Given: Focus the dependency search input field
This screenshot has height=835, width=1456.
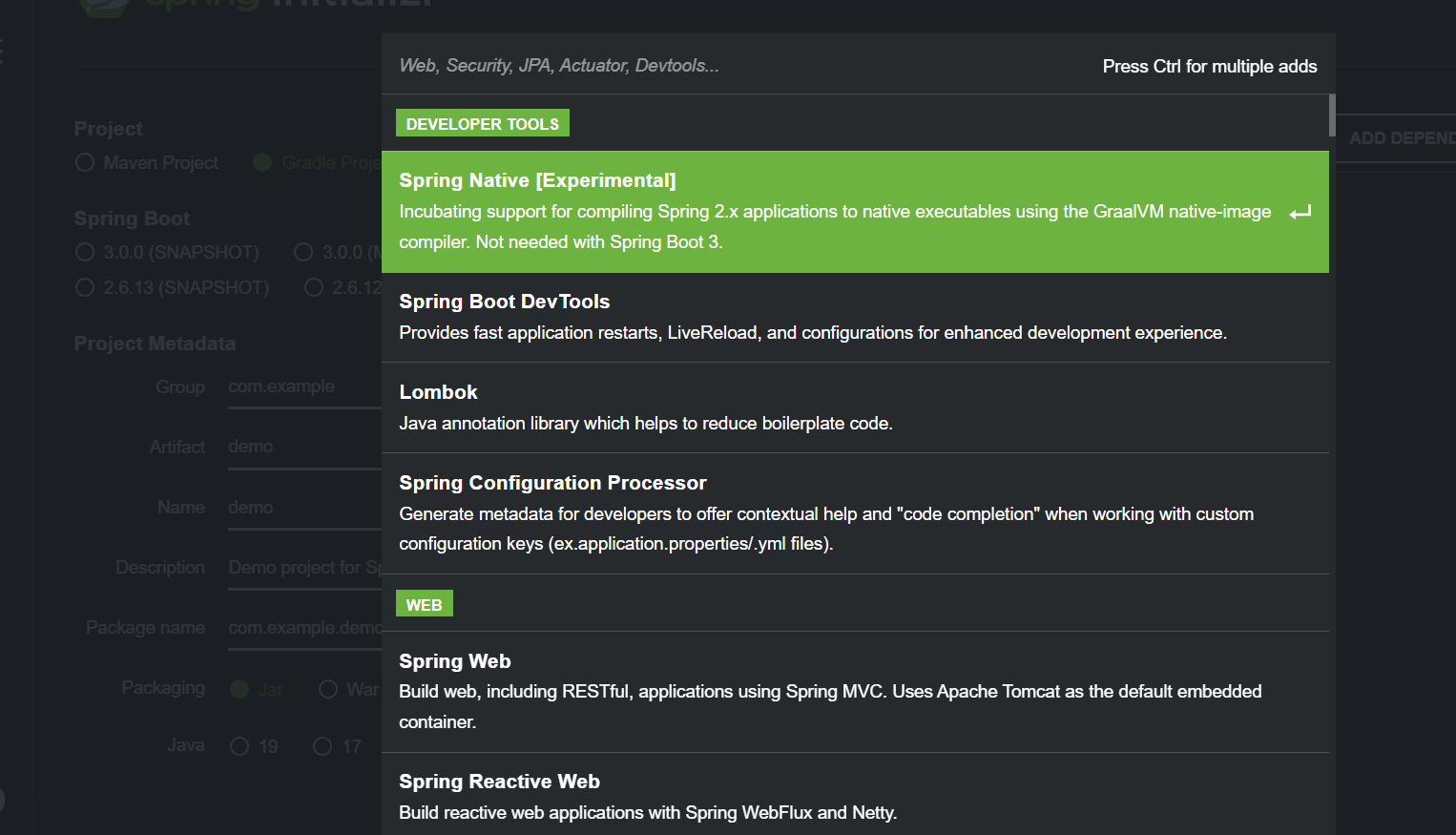Looking at the screenshot, I should [735, 65].
